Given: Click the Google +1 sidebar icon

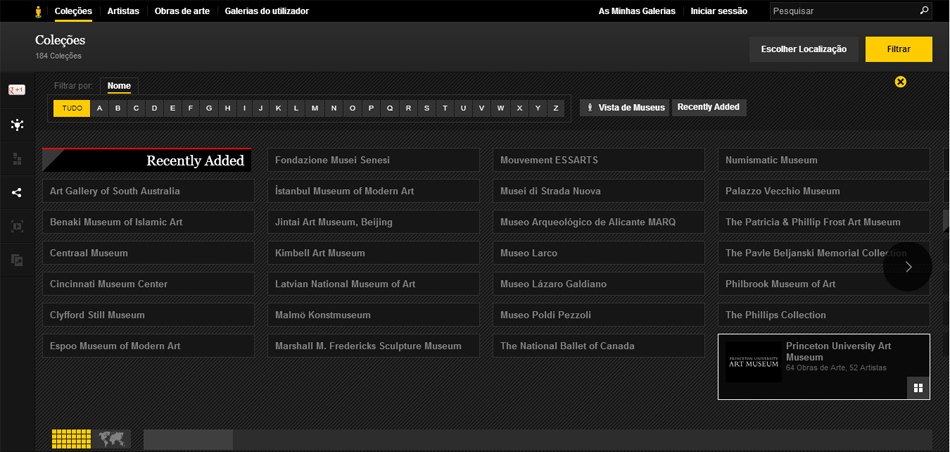Looking at the screenshot, I should tap(17, 90).
